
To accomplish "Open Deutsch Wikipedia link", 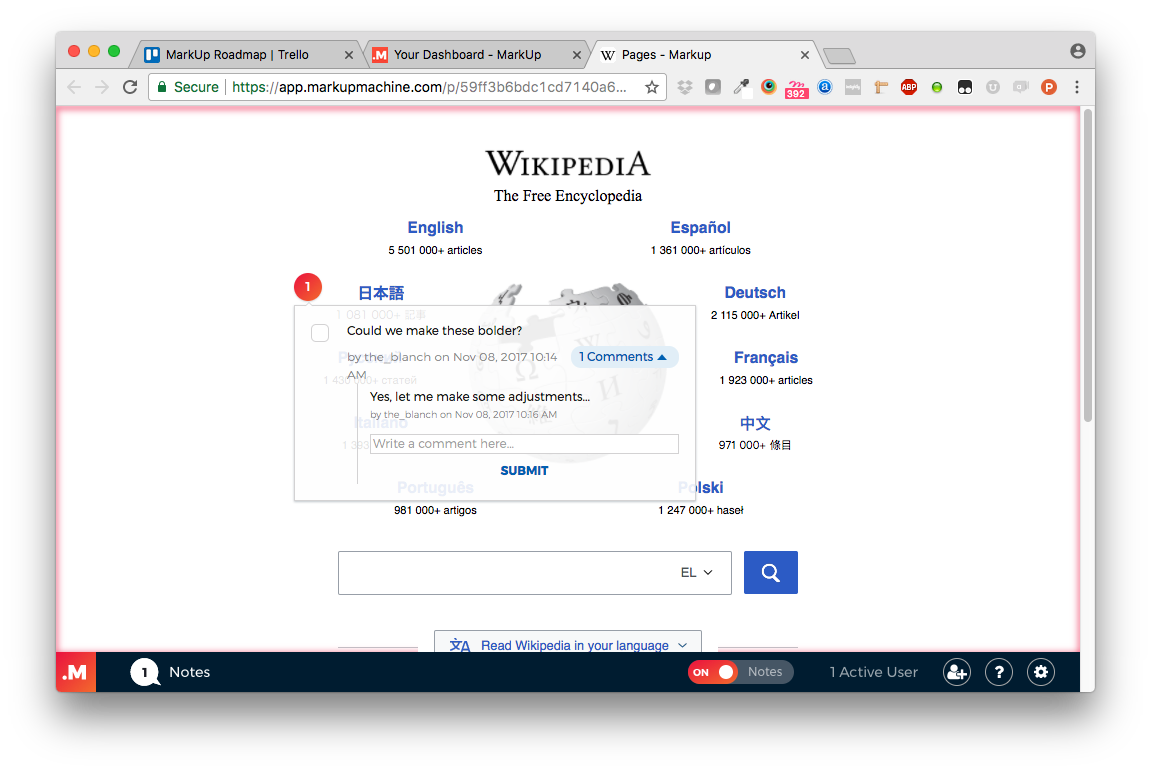I will (755, 293).
